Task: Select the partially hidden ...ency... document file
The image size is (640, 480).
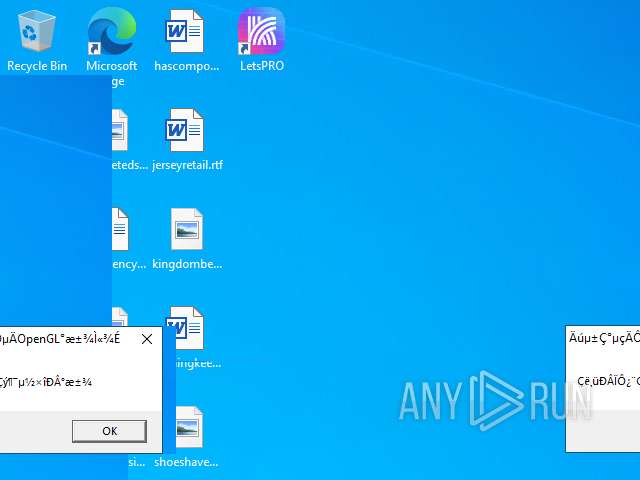Action: [x=120, y=229]
